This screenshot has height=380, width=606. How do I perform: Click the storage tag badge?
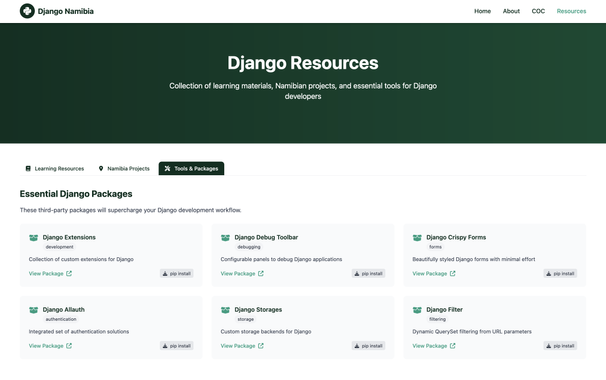point(246,319)
